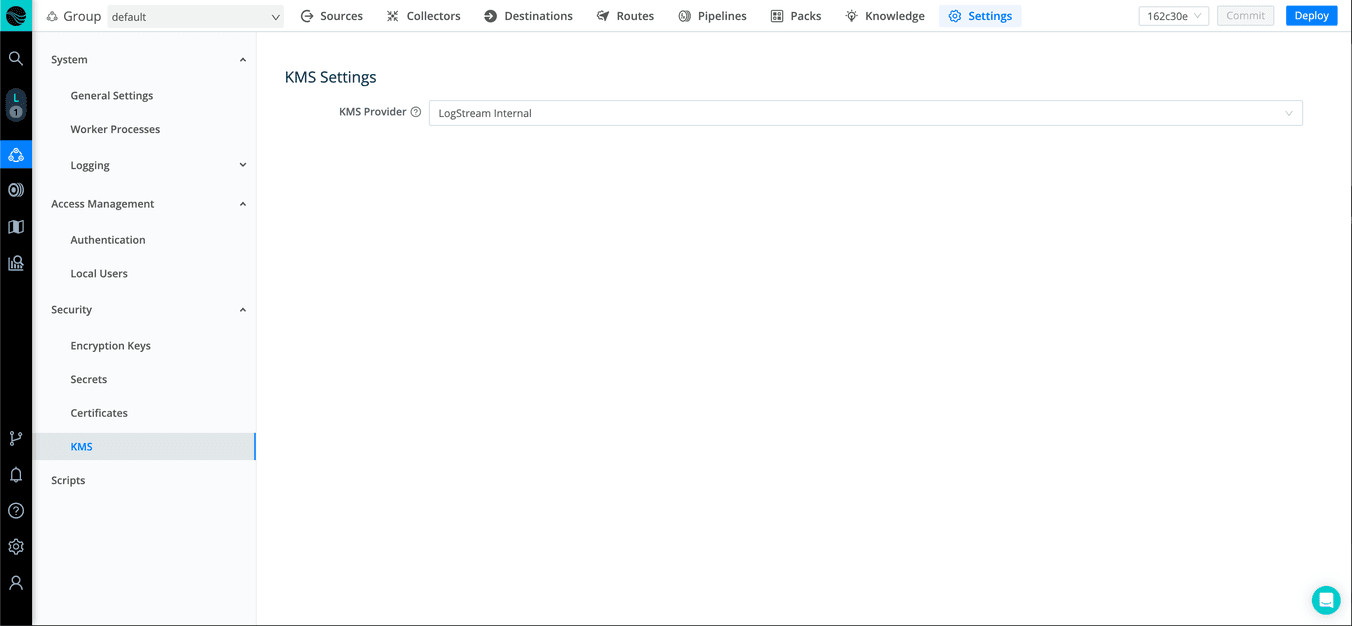
Task: Open the Group default selector dropdown
Action: click(x=195, y=17)
